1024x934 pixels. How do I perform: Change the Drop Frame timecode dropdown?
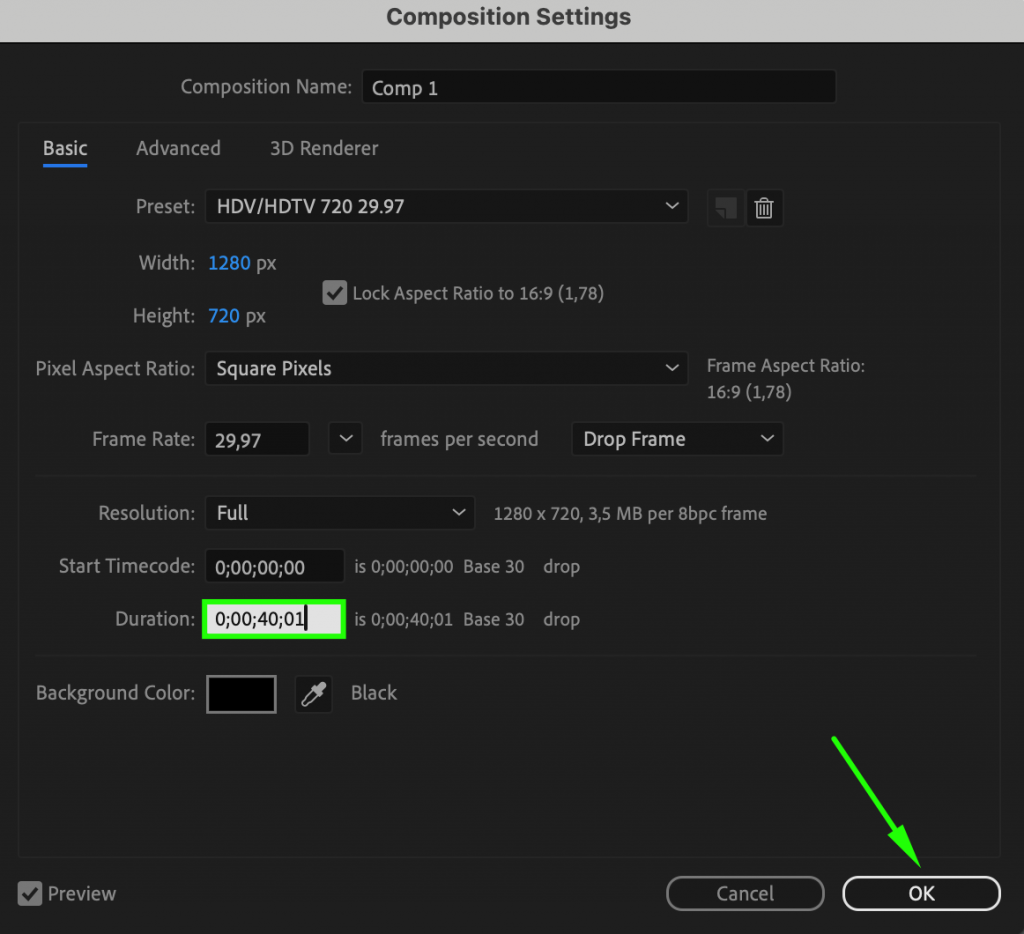677,438
